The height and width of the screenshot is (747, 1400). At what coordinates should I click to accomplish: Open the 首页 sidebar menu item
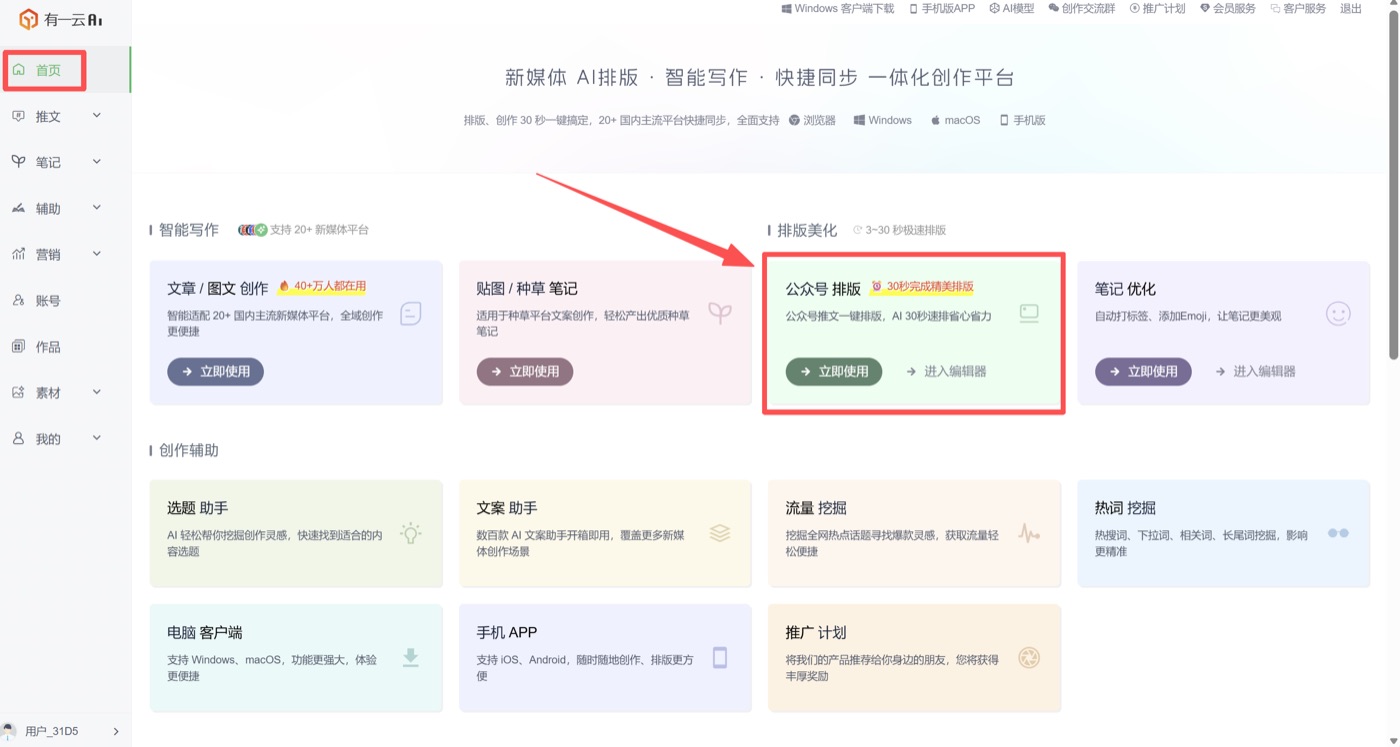pyautogui.click(x=65, y=70)
